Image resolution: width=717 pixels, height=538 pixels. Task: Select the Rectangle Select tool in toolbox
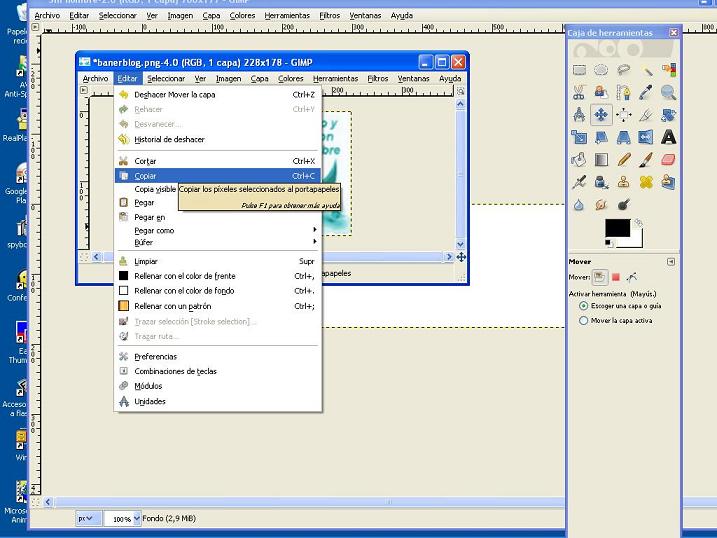[x=579, y=70]
